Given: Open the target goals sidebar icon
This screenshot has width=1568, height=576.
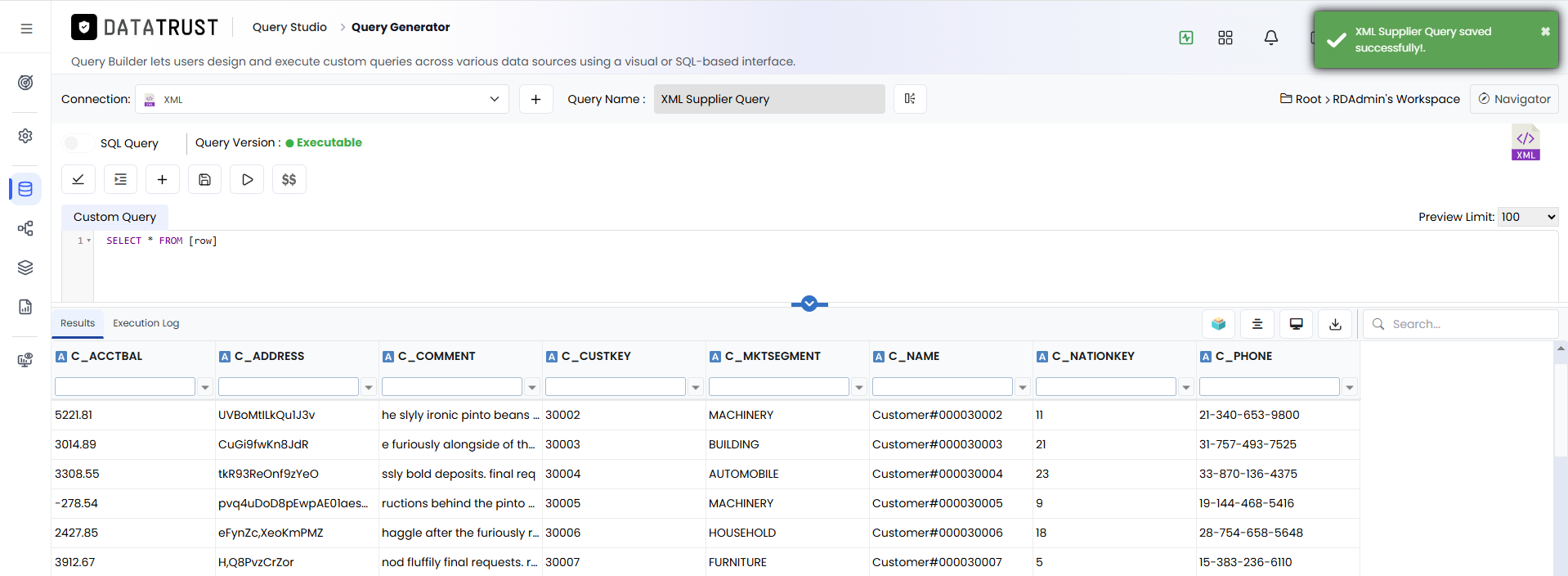Looking at the screenshot, I should (x=25, y=83).
